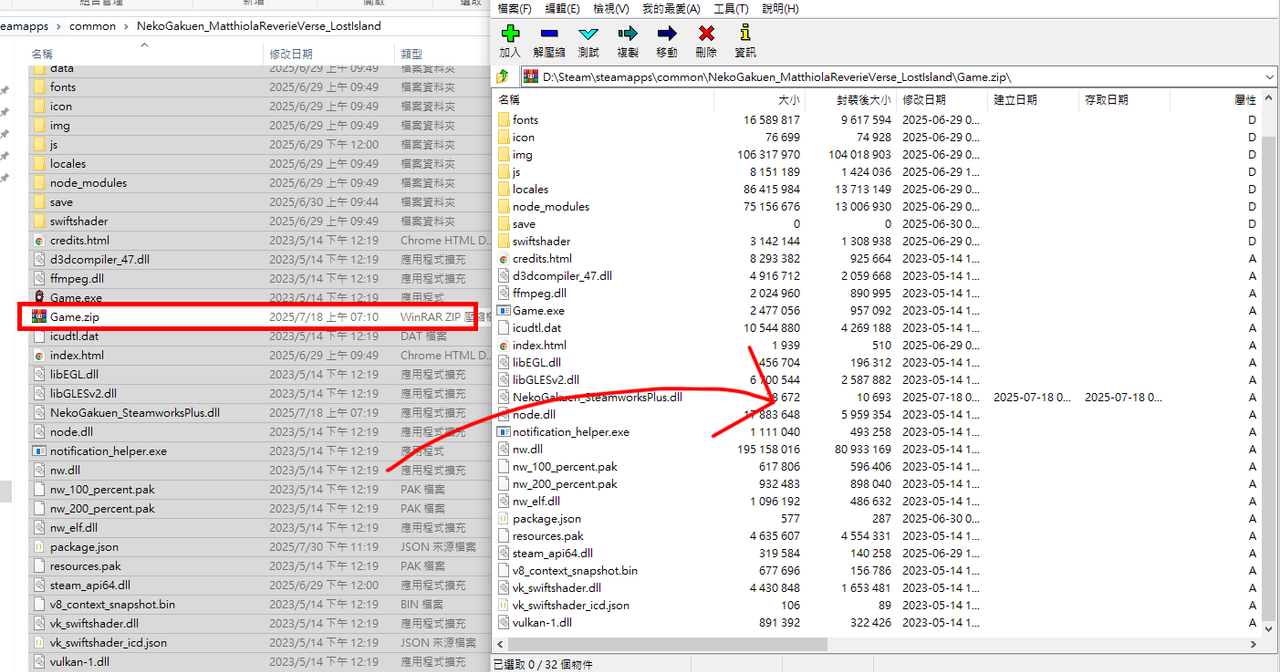Click the Game.exe icon in the 7-Zip list
The width and height of the screenshot is (1280, 672).
[x=503, y=310]
